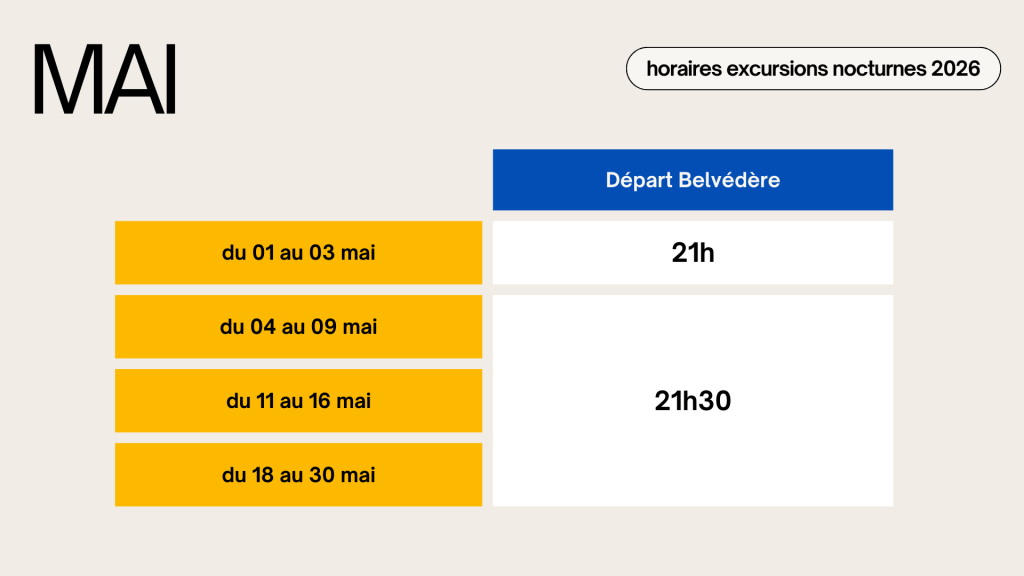The height and width of the screenshot is (576, 1024).
Task: Click the word nocturnes in the pill
Action: click(877, 69)
